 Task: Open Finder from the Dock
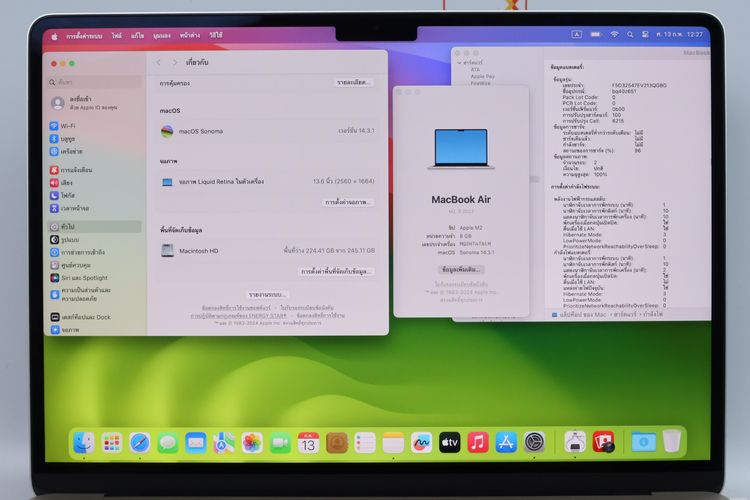coord(84,443)
